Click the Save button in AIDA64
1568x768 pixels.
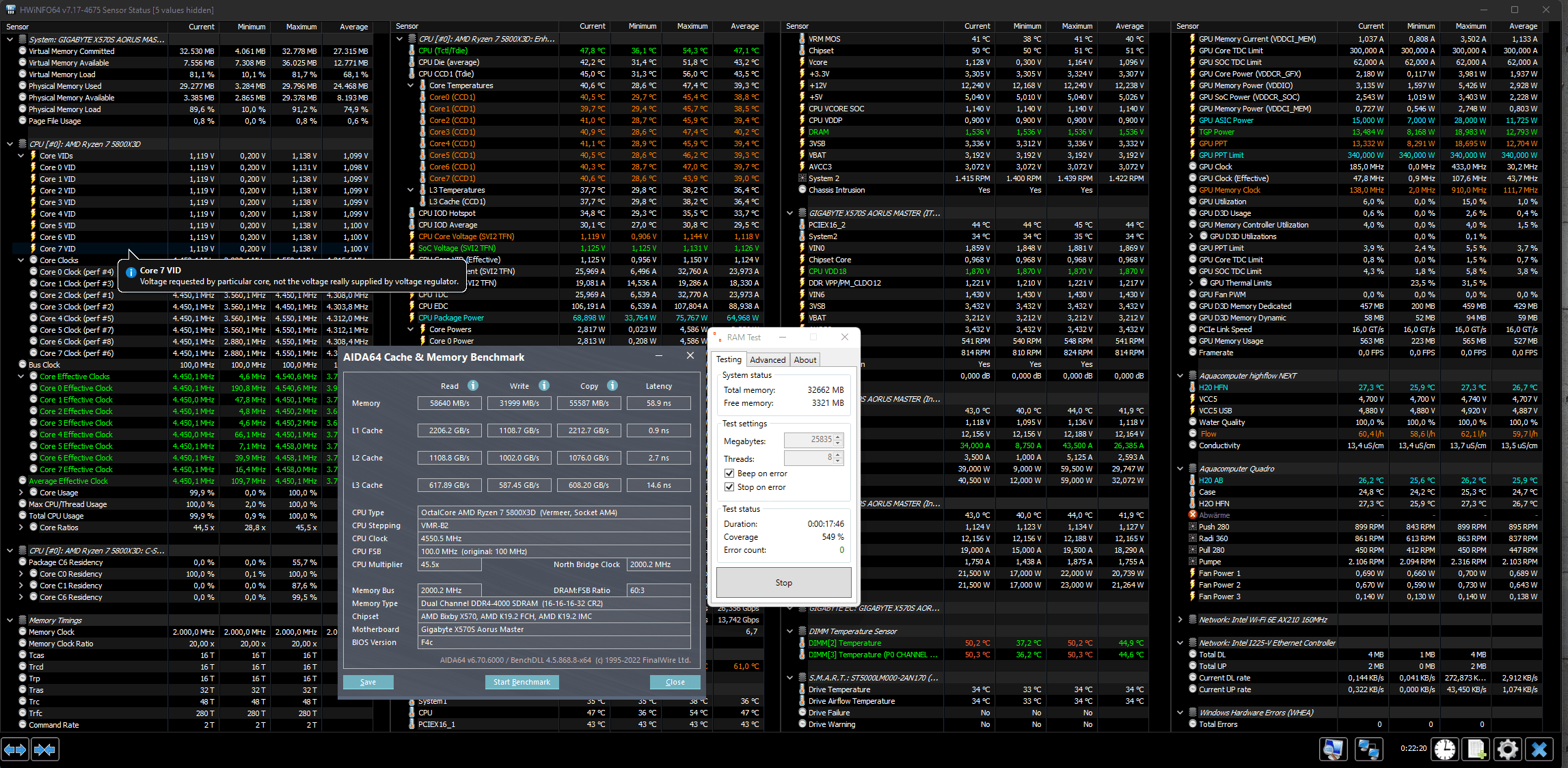(x=368, y=682)
